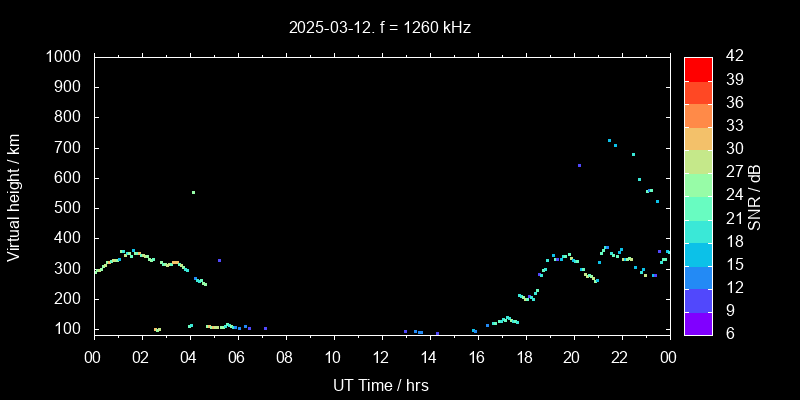Click the blue data point near 640 km
This screenshot has height=400, width=800.
(x=579, y=165)
